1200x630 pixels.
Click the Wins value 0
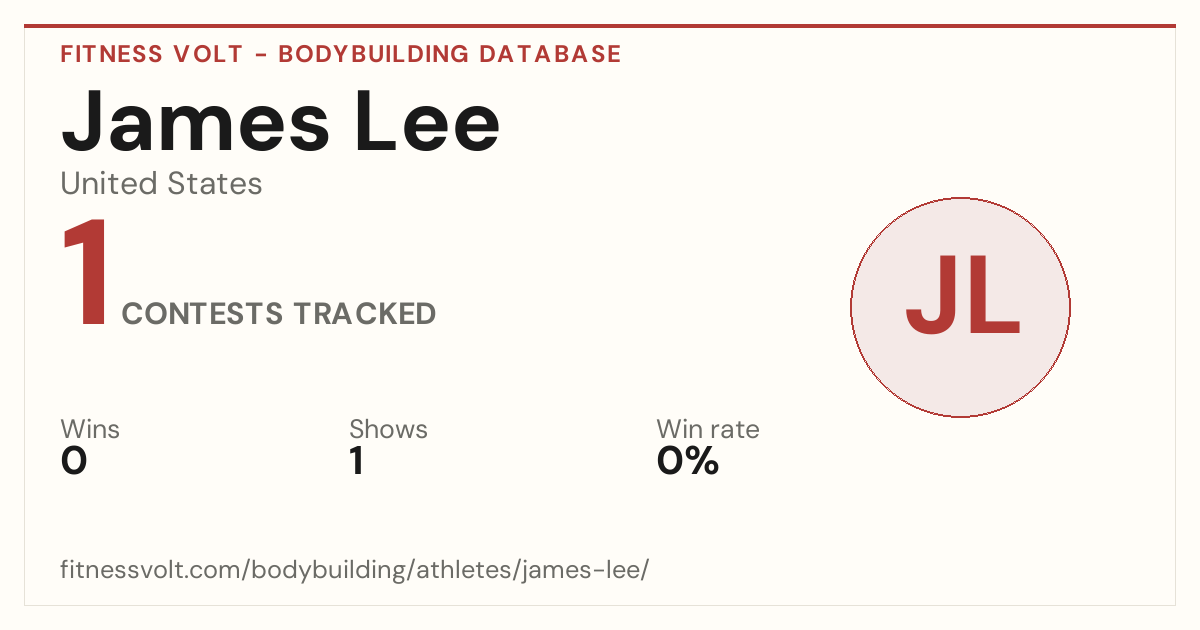click(x=74, y=461)
